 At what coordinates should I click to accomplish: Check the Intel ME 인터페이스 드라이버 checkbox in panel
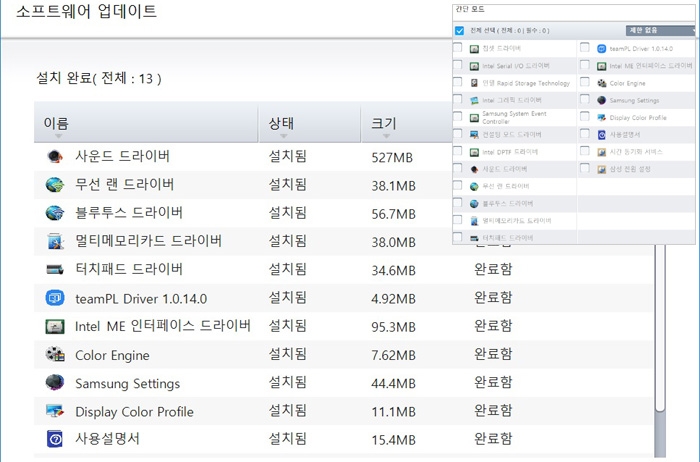(x=584, y=65)
